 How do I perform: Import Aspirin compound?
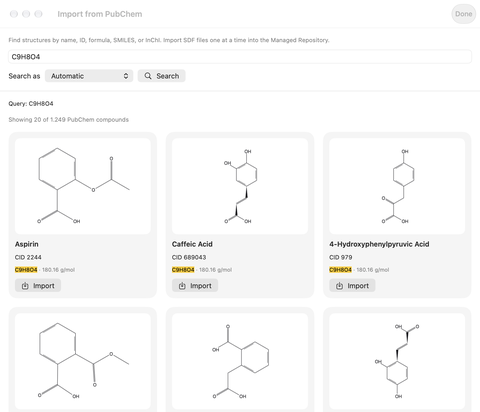coord(38,286)
